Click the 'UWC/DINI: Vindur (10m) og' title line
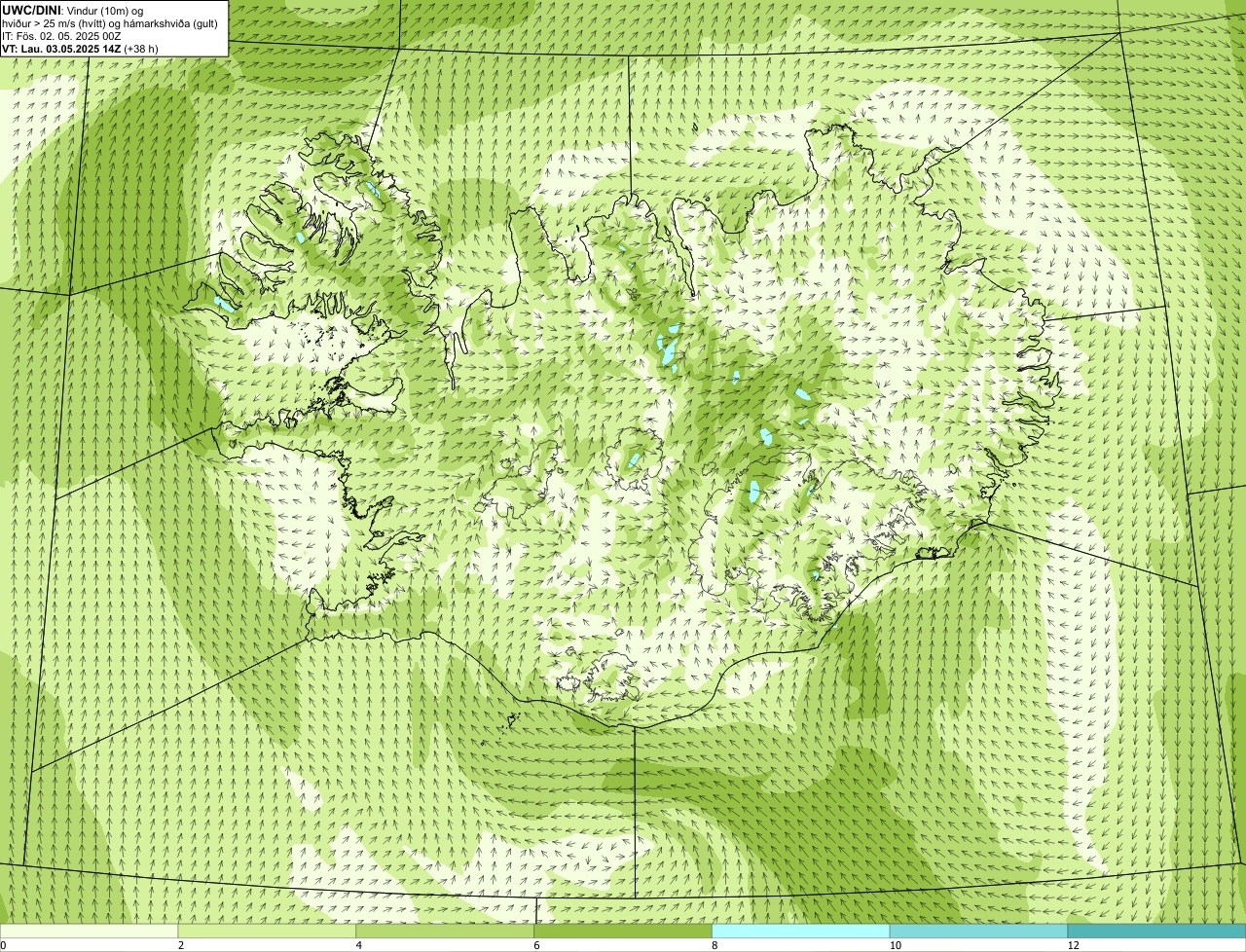Image resolution: width=1246 pixels, height=952 pixels. [x=73, y=10]
